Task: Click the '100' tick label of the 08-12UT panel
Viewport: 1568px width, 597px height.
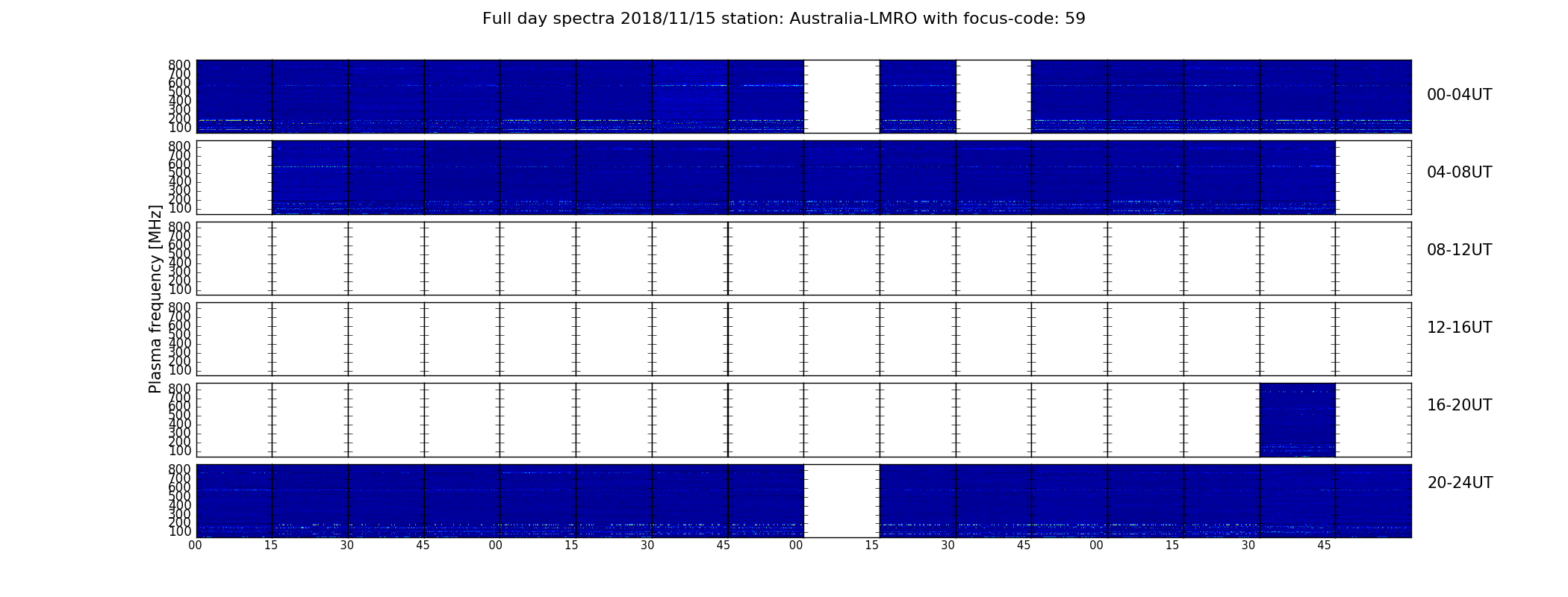Action: click(x=180, y=290)
